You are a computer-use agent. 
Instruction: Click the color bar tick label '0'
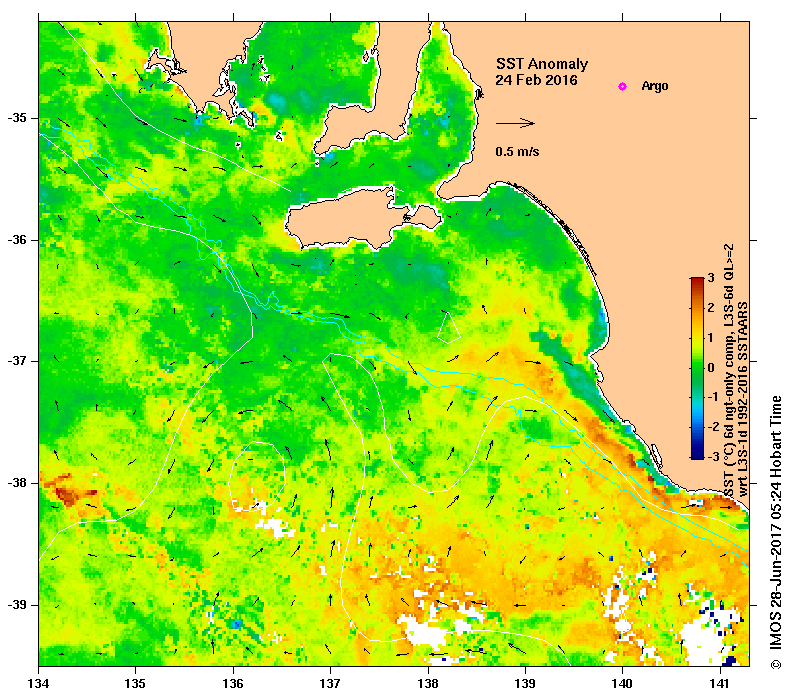point(711,368)
